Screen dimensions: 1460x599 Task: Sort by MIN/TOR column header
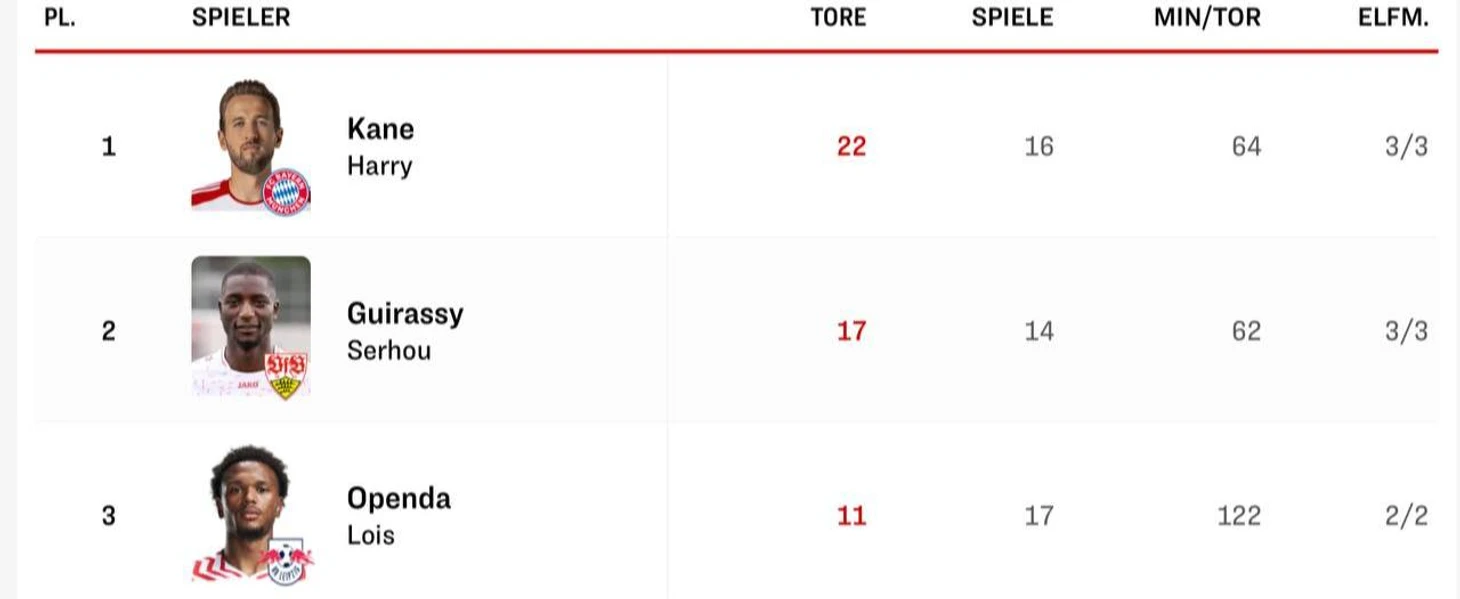1207,17
